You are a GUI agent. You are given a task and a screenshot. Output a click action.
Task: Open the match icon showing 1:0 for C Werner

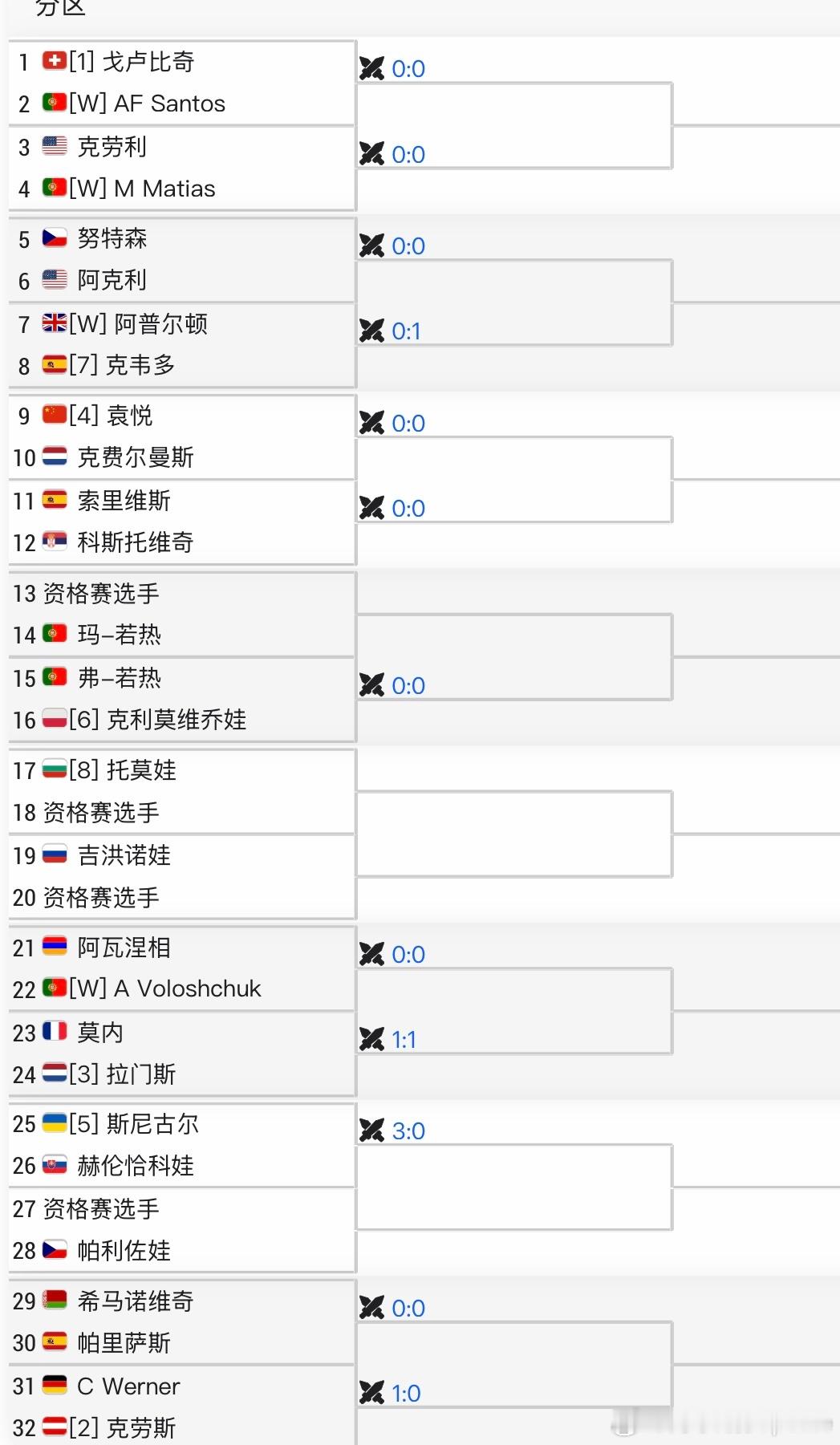(373, 1393)
